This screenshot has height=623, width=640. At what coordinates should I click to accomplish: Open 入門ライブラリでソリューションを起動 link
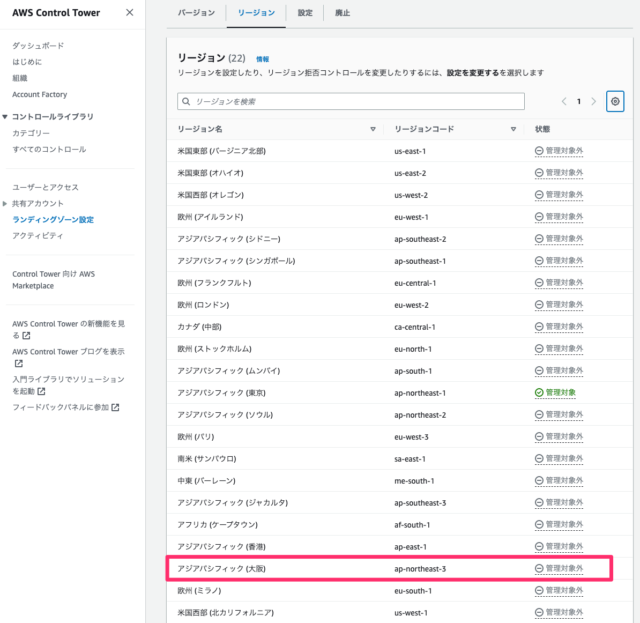click(68, 385)
